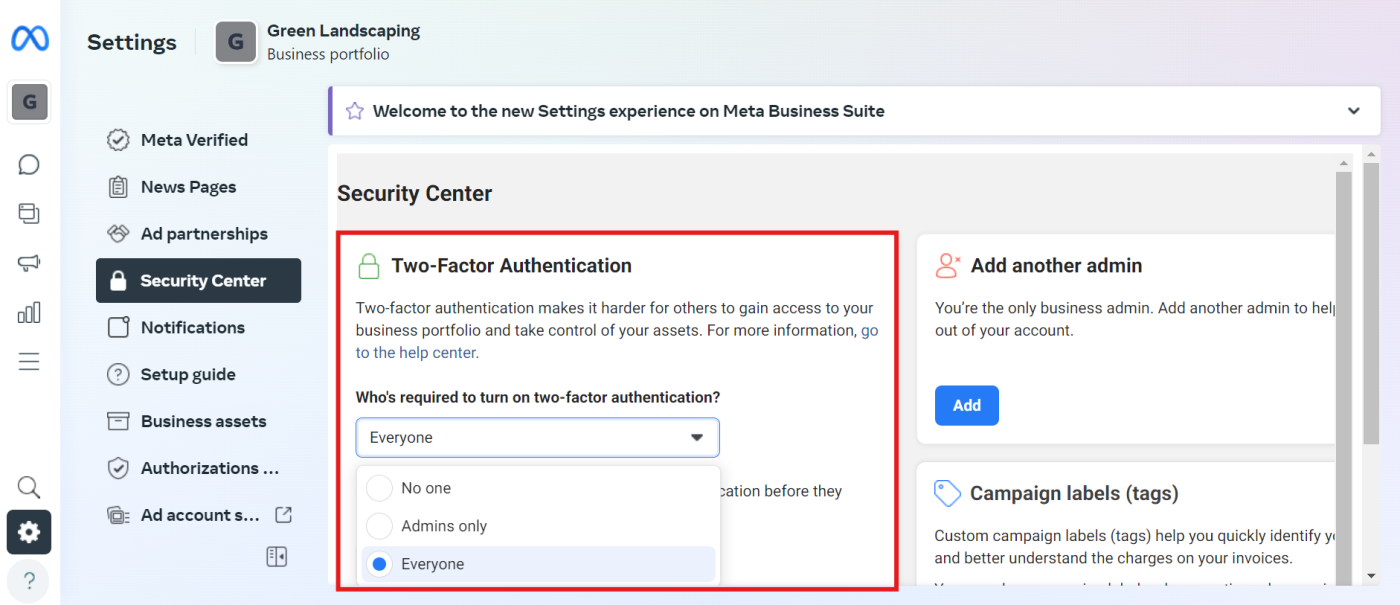Open the All tools hamburger icon
This screenshot has width=1400, height=605.
pos(29,362)
